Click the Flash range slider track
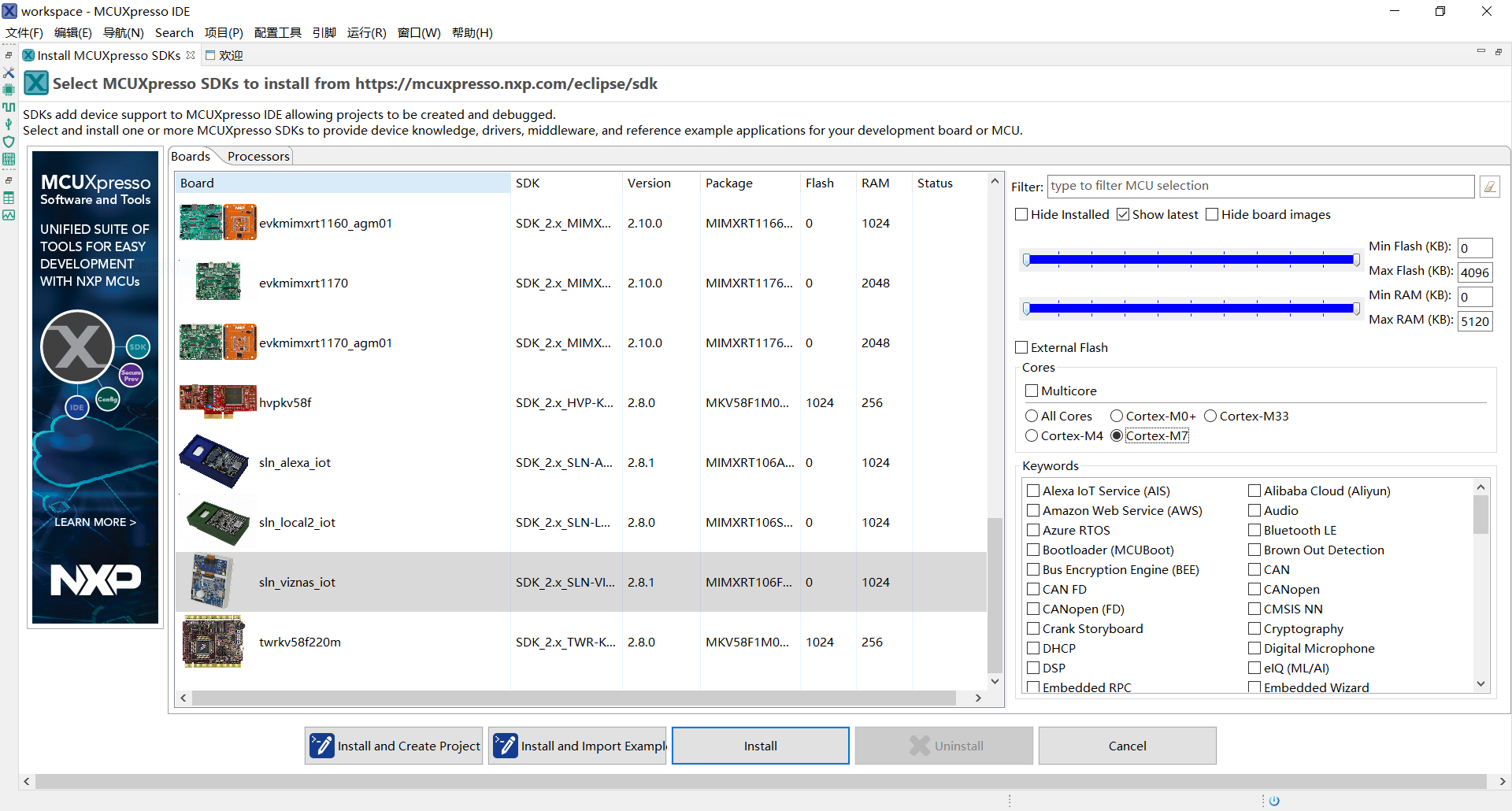 click(x=1191, y=259)
